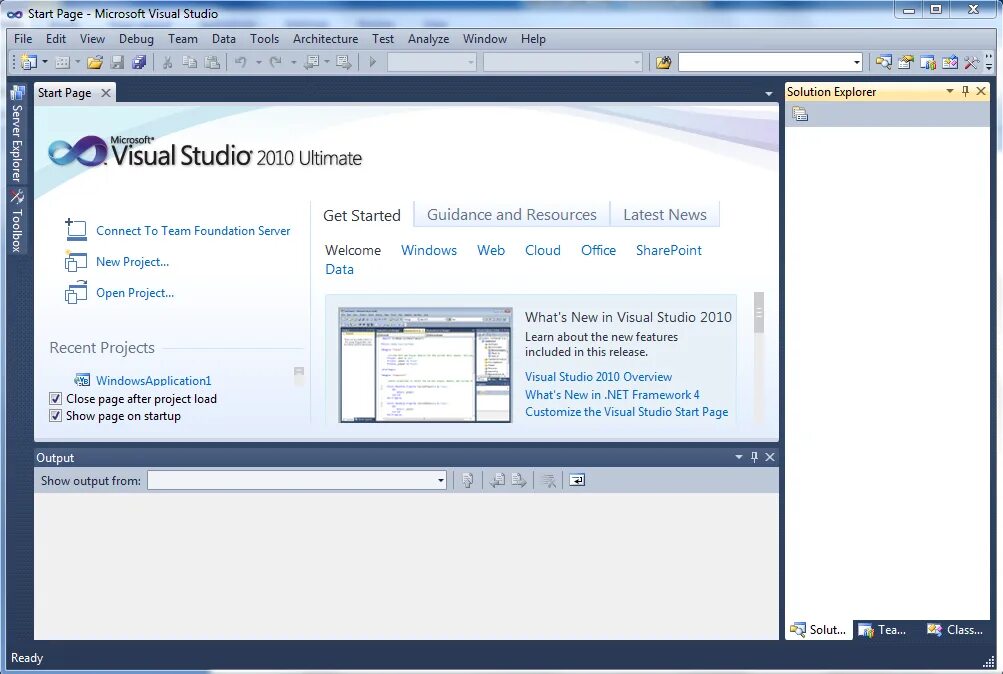Open the 'Show output from' dropdown

(440, 480)
